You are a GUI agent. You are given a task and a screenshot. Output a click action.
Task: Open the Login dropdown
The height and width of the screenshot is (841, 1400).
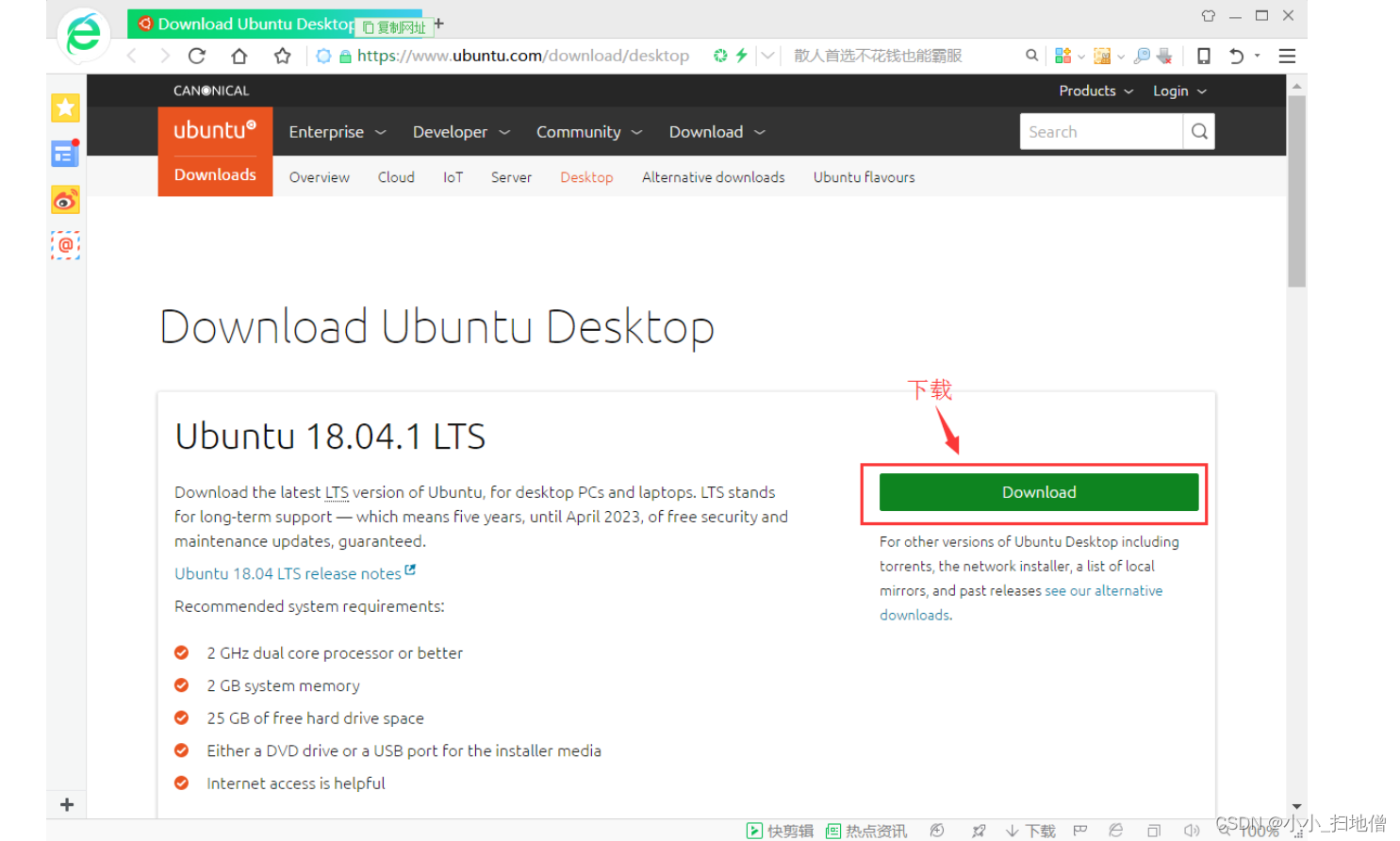[1179, 91]
